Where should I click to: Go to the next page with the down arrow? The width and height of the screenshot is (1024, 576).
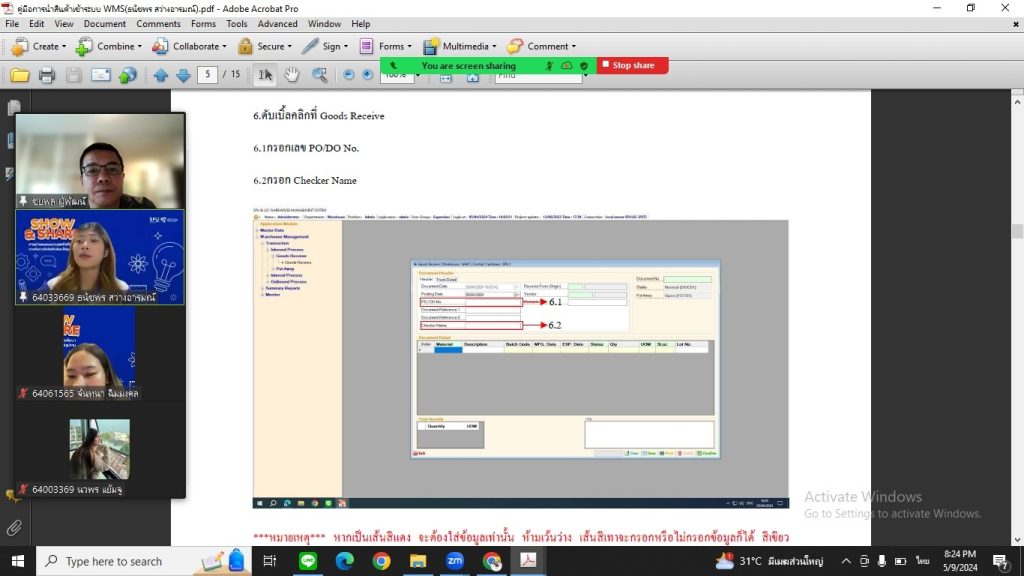point(184,75)
